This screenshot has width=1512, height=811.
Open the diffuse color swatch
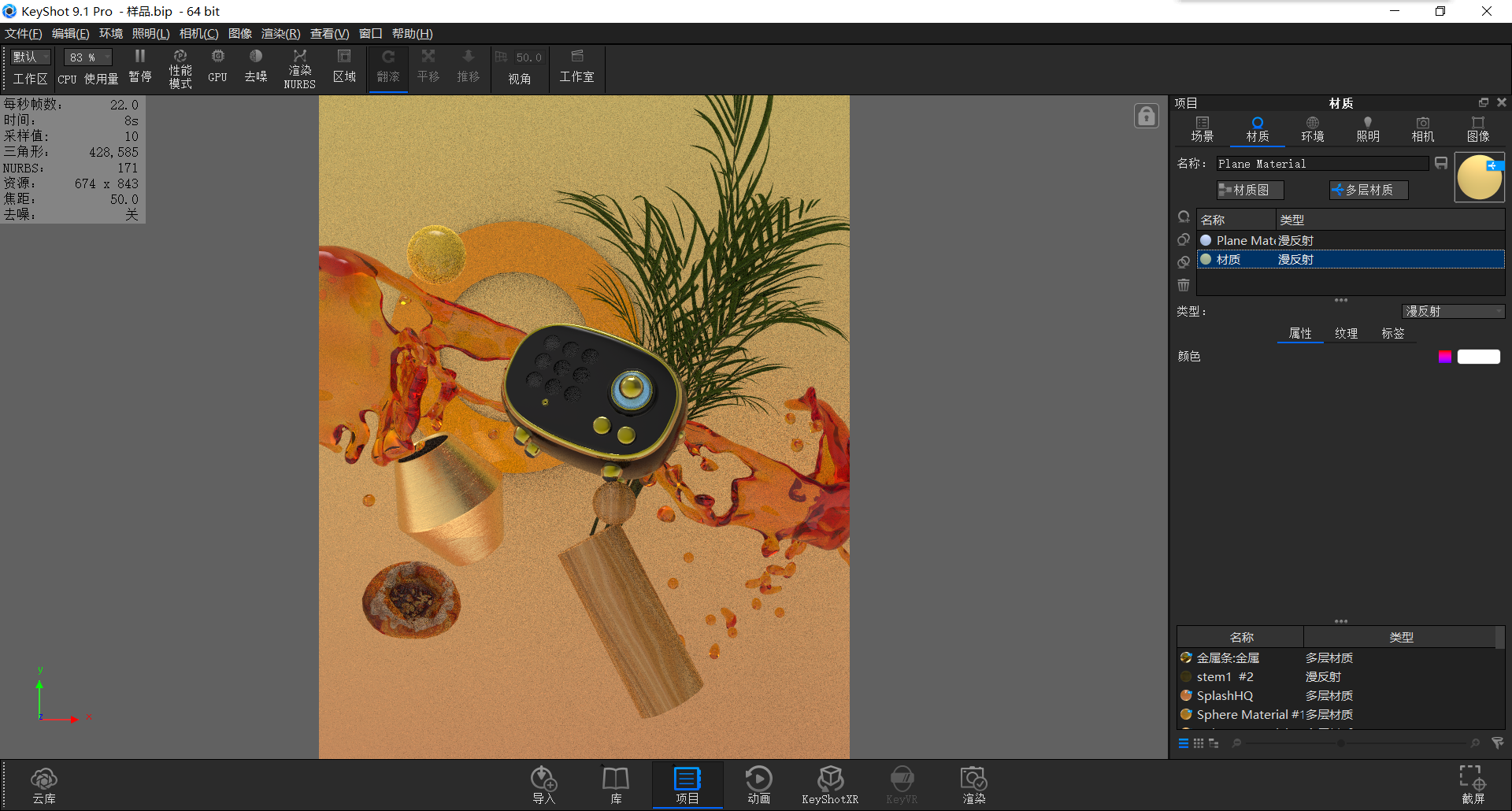[x=1478, y=356]
